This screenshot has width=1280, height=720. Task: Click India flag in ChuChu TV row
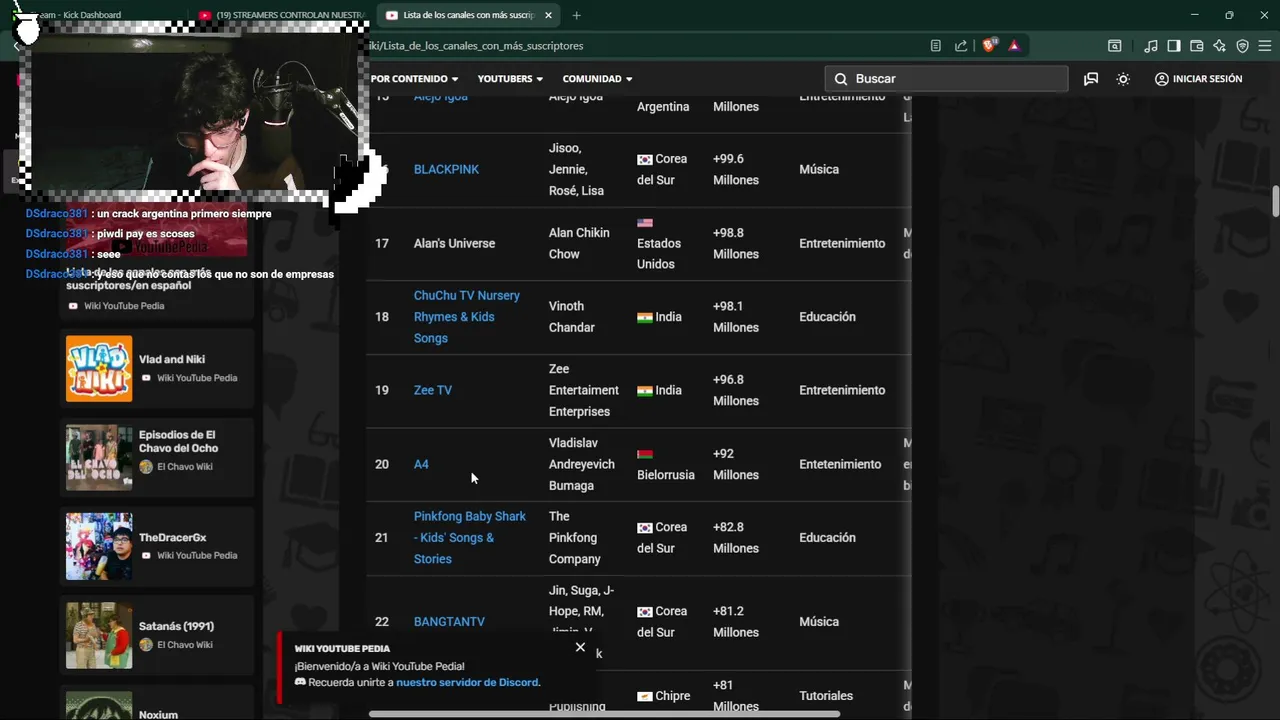pyautogui.click(x=645, y=318)
